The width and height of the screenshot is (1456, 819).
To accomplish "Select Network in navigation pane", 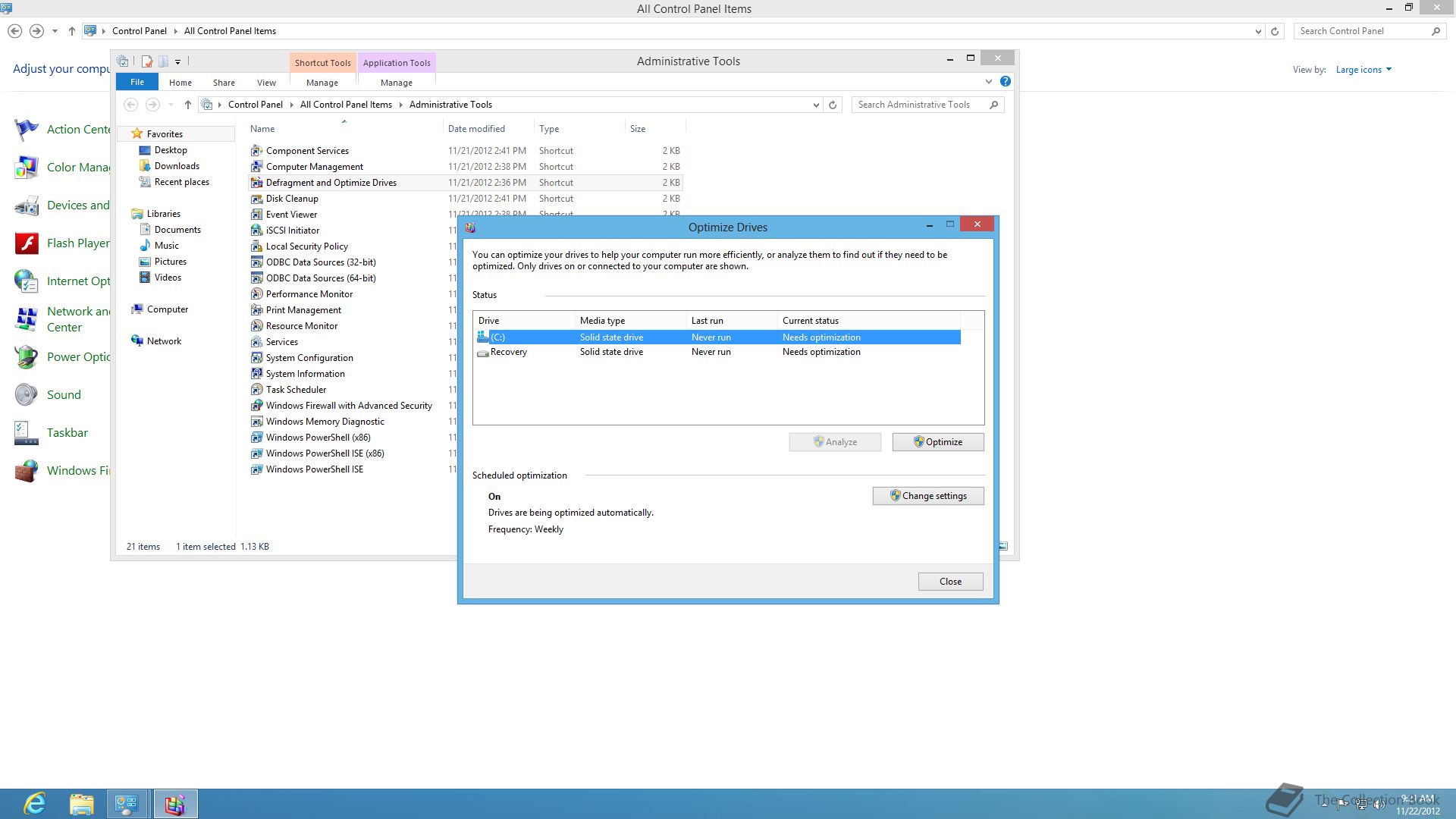I will (x=164, y=341).
